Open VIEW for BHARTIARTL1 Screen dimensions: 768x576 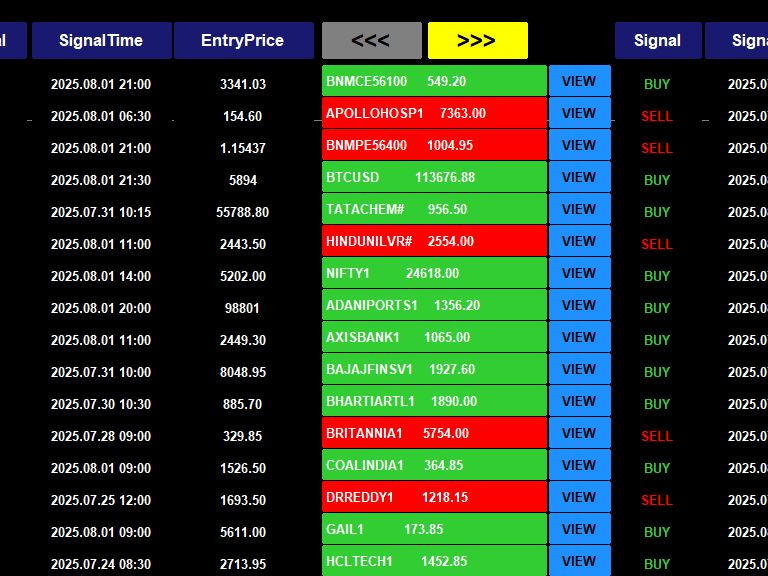tap(580, 401)
